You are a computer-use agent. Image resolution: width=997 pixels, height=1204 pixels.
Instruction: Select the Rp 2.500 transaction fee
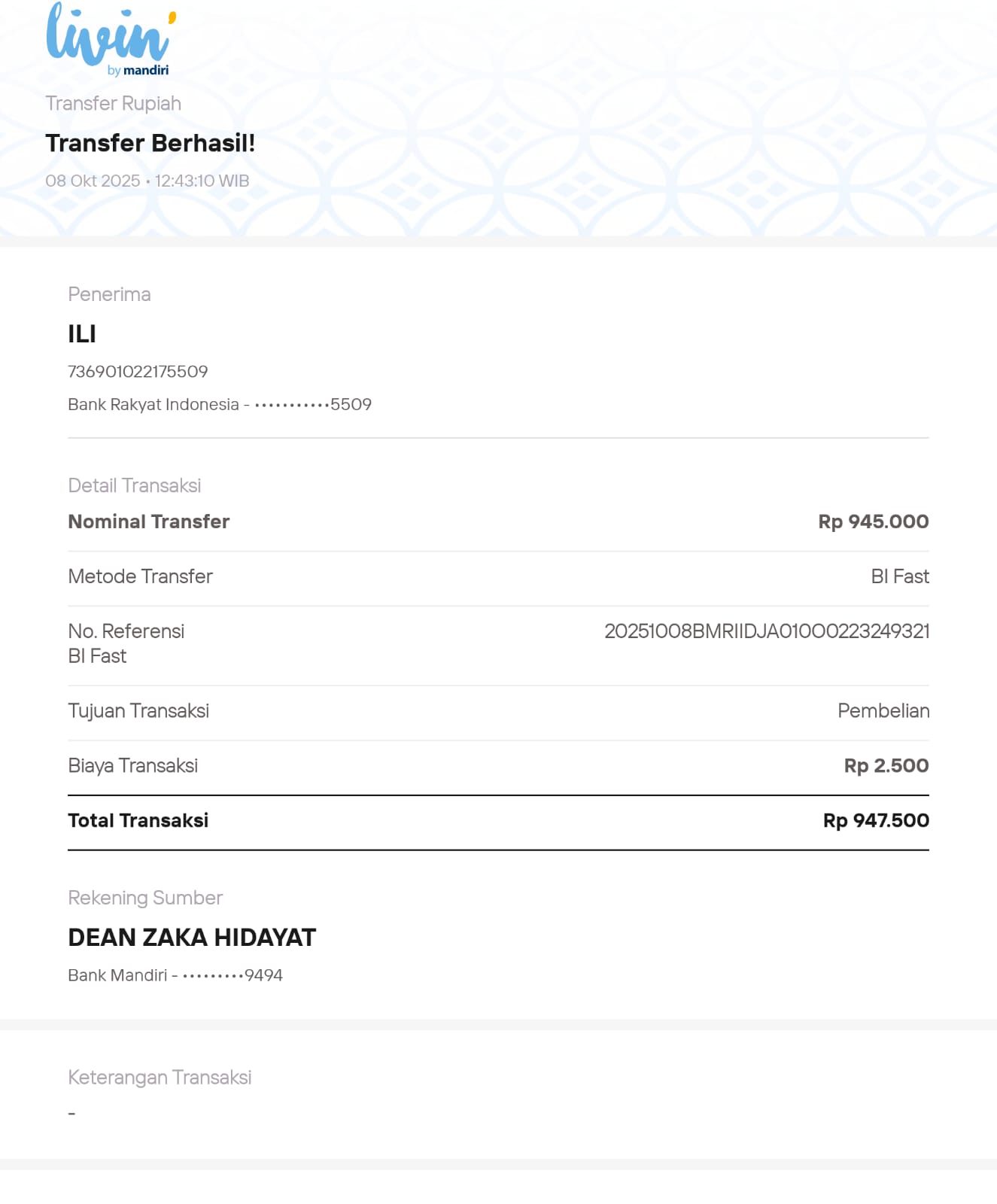pos(886,766)
